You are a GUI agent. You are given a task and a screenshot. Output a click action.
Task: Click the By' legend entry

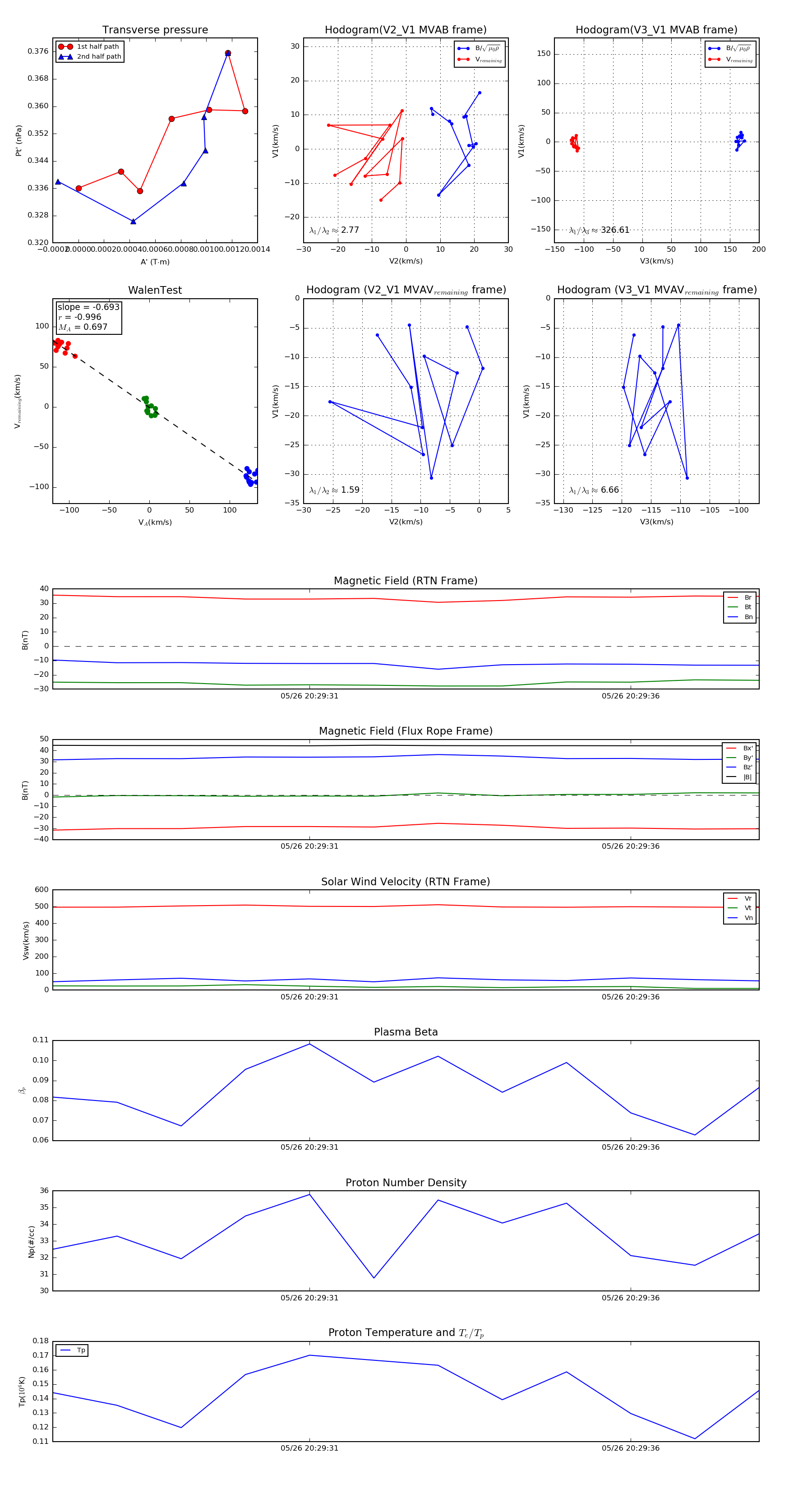[739, 758]
